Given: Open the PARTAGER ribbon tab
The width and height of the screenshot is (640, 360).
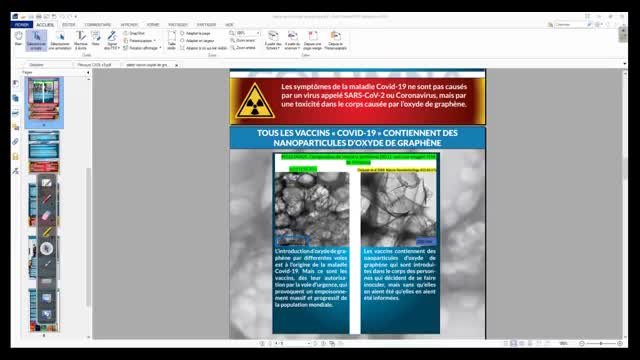Looking at the screenshot, I should pos(206,25).
